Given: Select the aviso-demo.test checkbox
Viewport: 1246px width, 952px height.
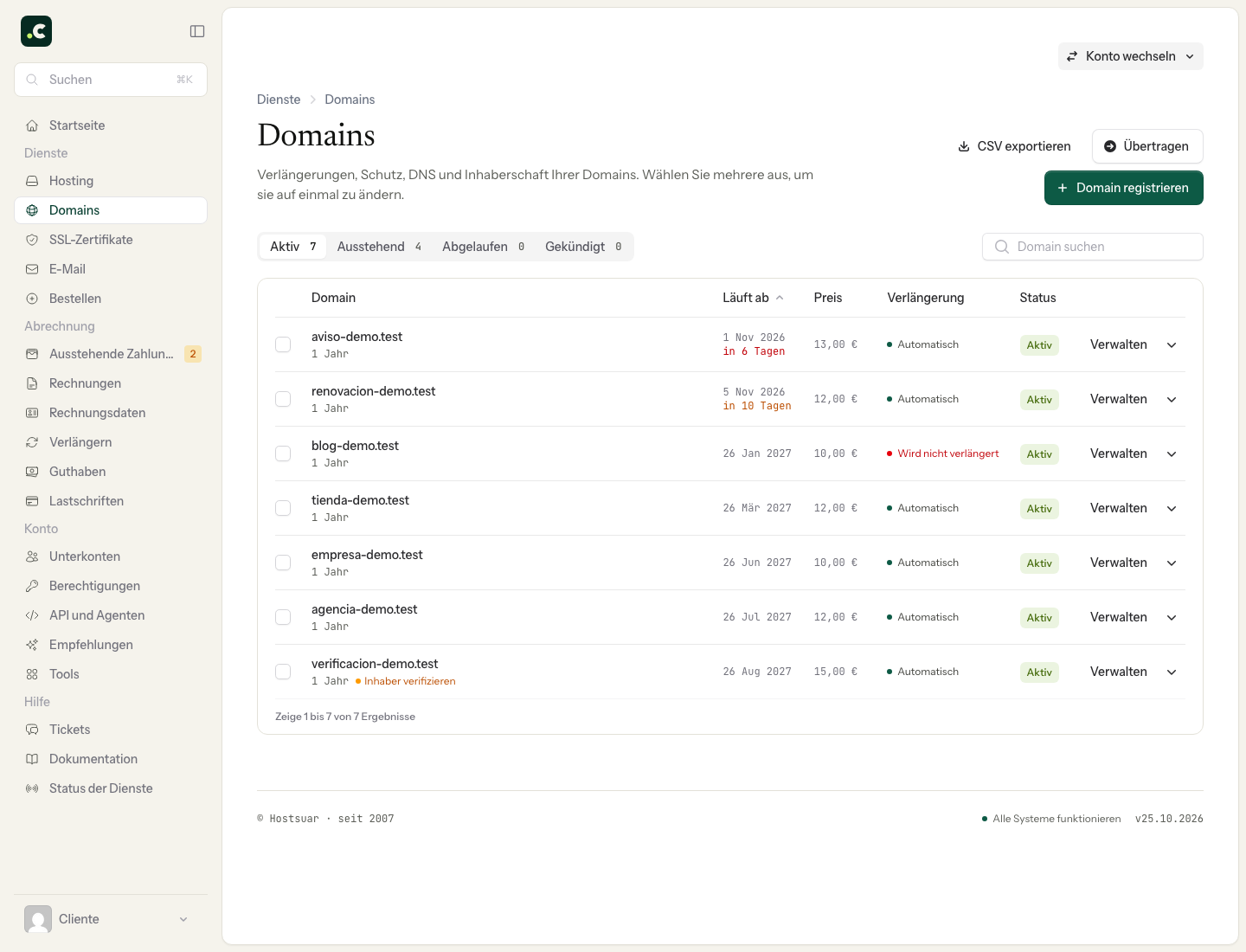Looking at the screenshot, I should tap(283, 344).
